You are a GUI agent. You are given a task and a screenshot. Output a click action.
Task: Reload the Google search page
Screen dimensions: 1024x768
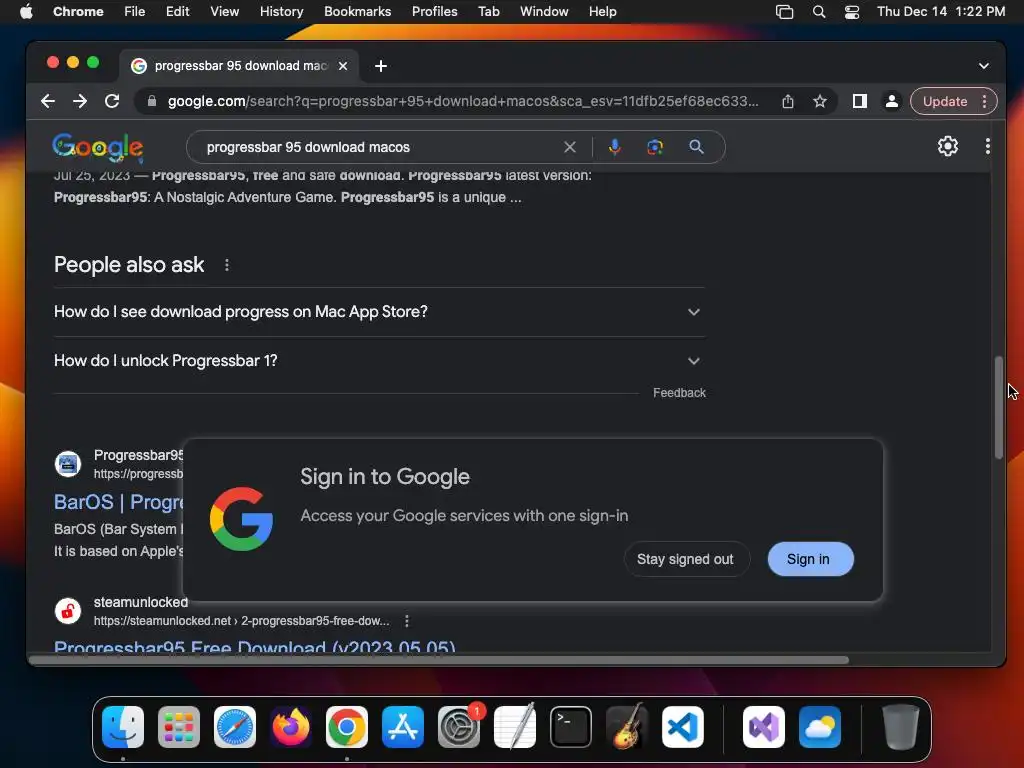(x=112, y=101)
